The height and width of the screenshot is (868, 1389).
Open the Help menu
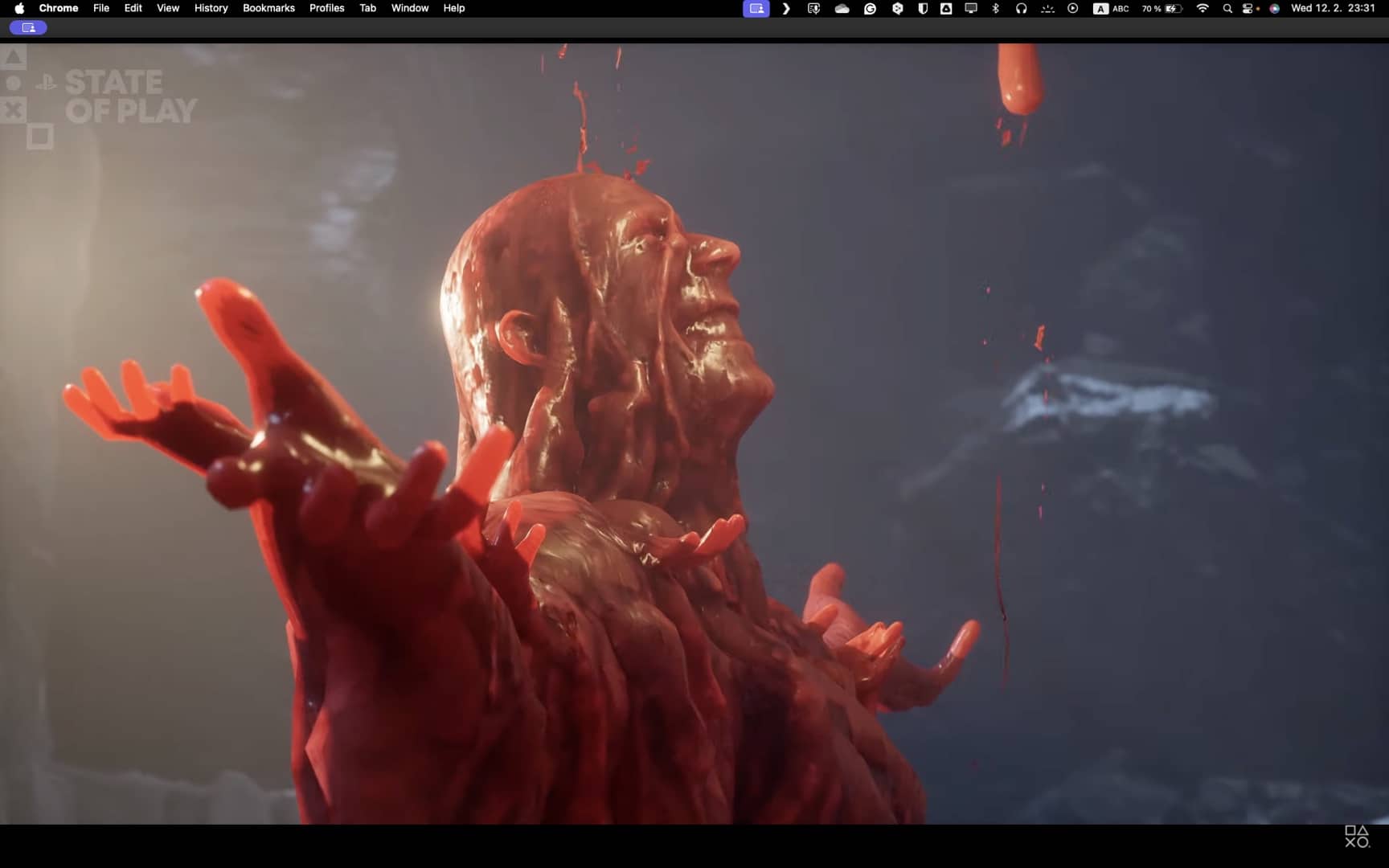tap(454, 8)
